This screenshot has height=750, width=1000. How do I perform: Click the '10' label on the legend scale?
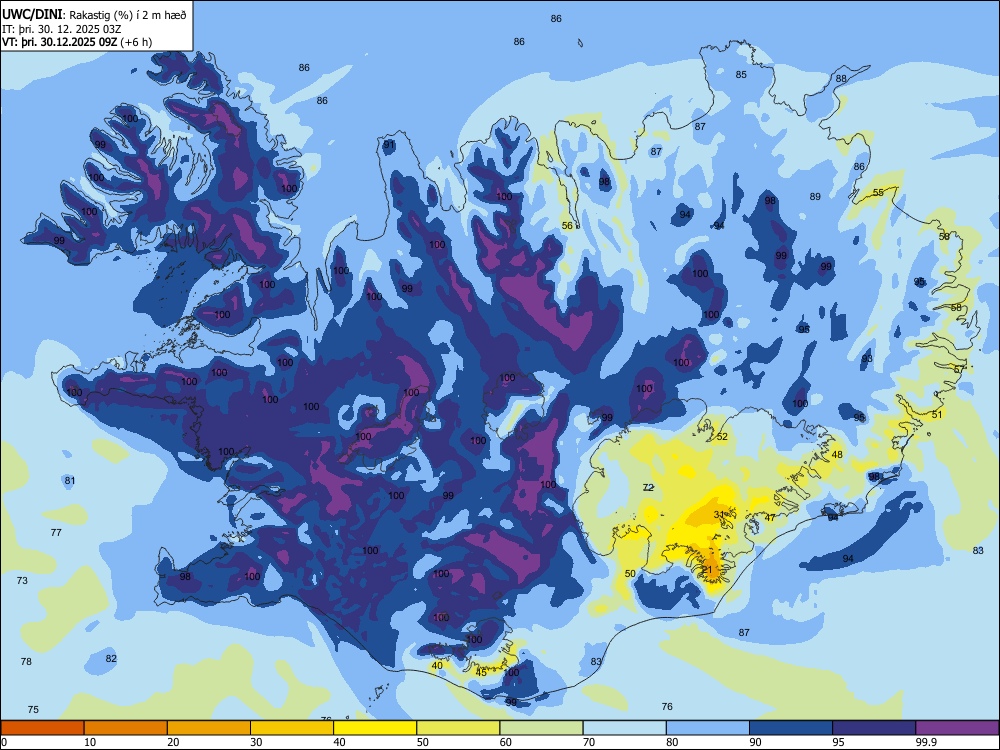[x=90, y=742]
